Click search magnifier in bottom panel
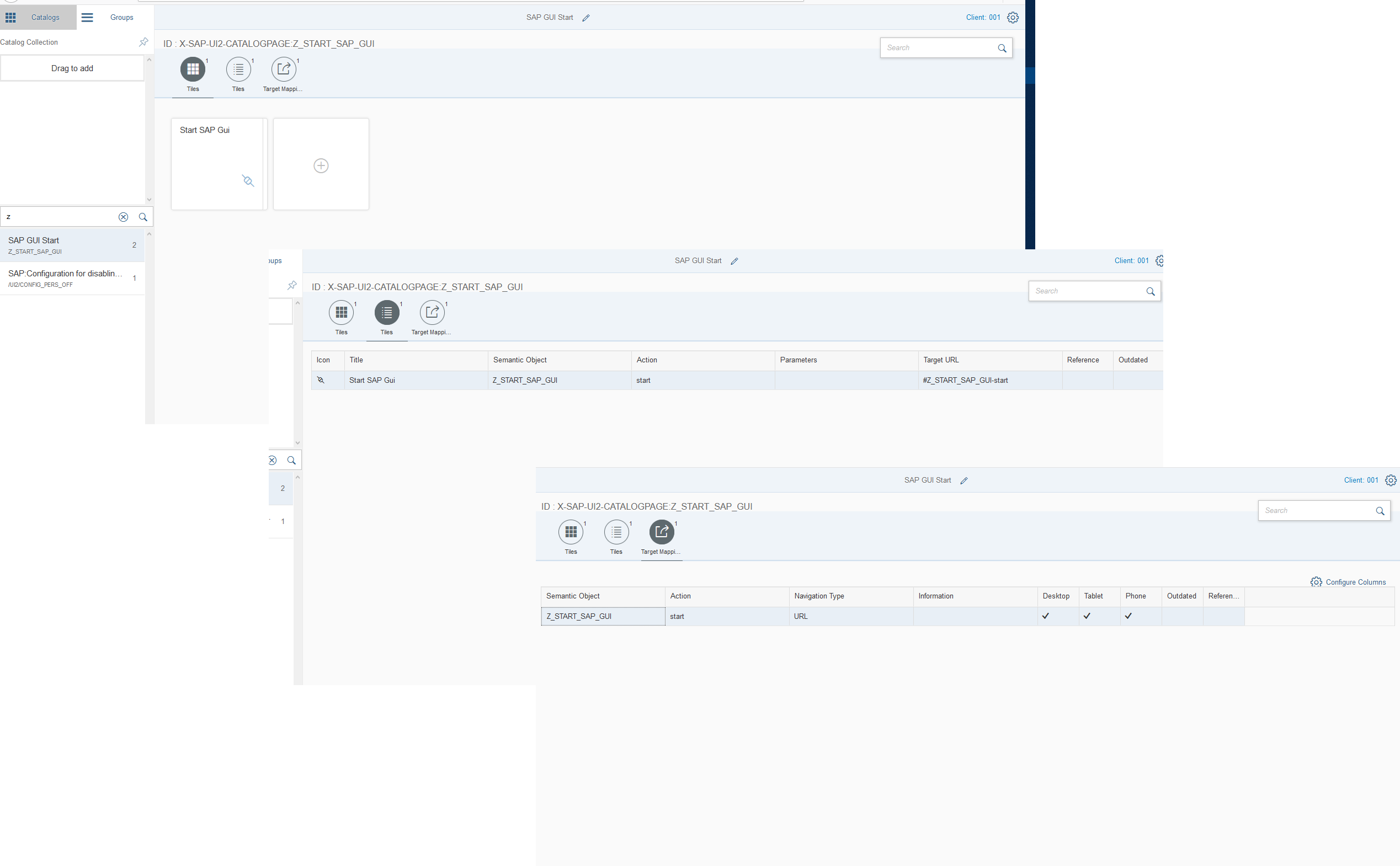 click(1380, 511)
